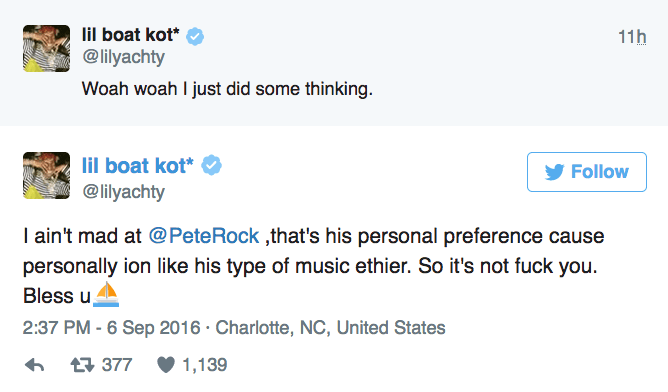Click verified badge in main tweet

(211, 165)
